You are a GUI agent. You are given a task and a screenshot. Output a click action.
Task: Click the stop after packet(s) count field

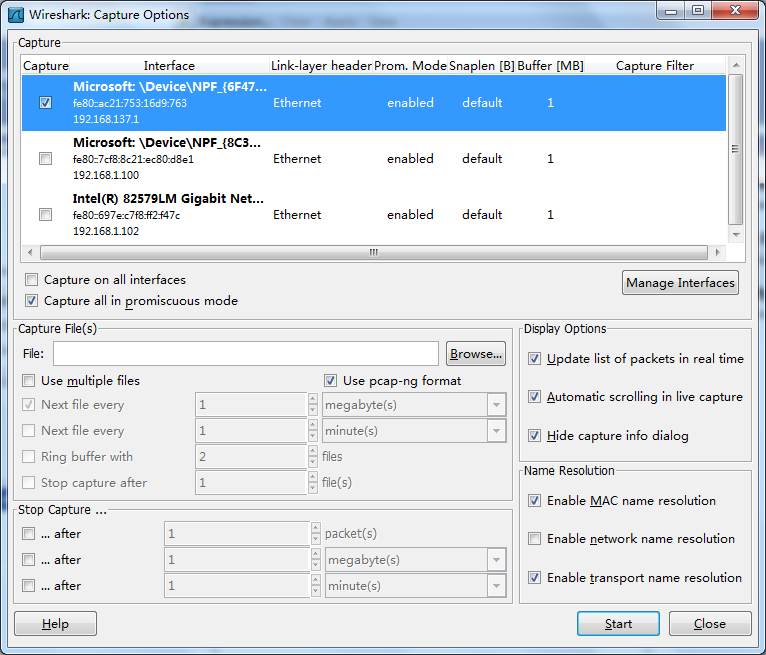[237, 533]
